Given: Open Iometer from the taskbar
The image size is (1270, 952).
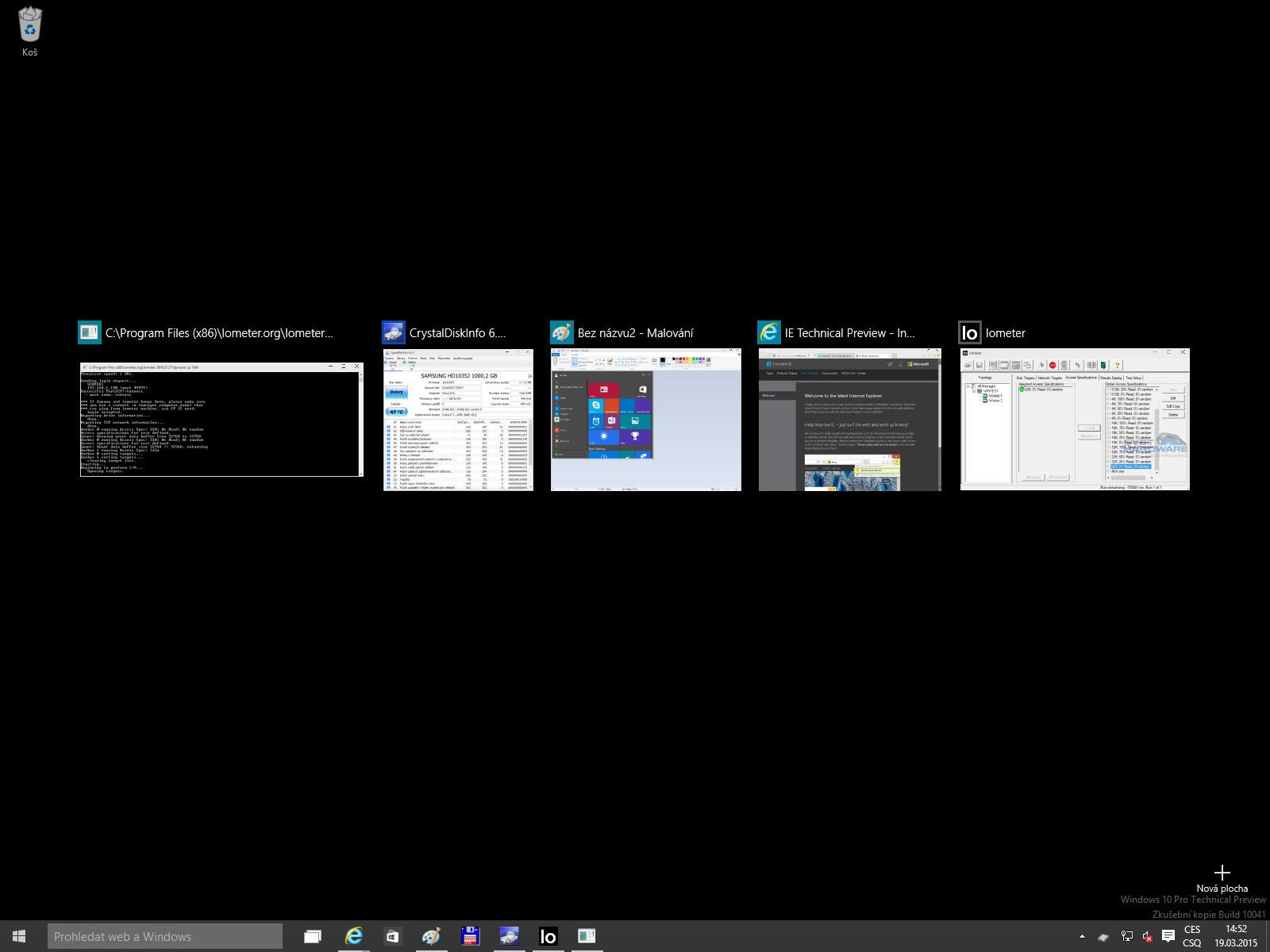Looking at the screenshot, I should [x=548, y=936].
